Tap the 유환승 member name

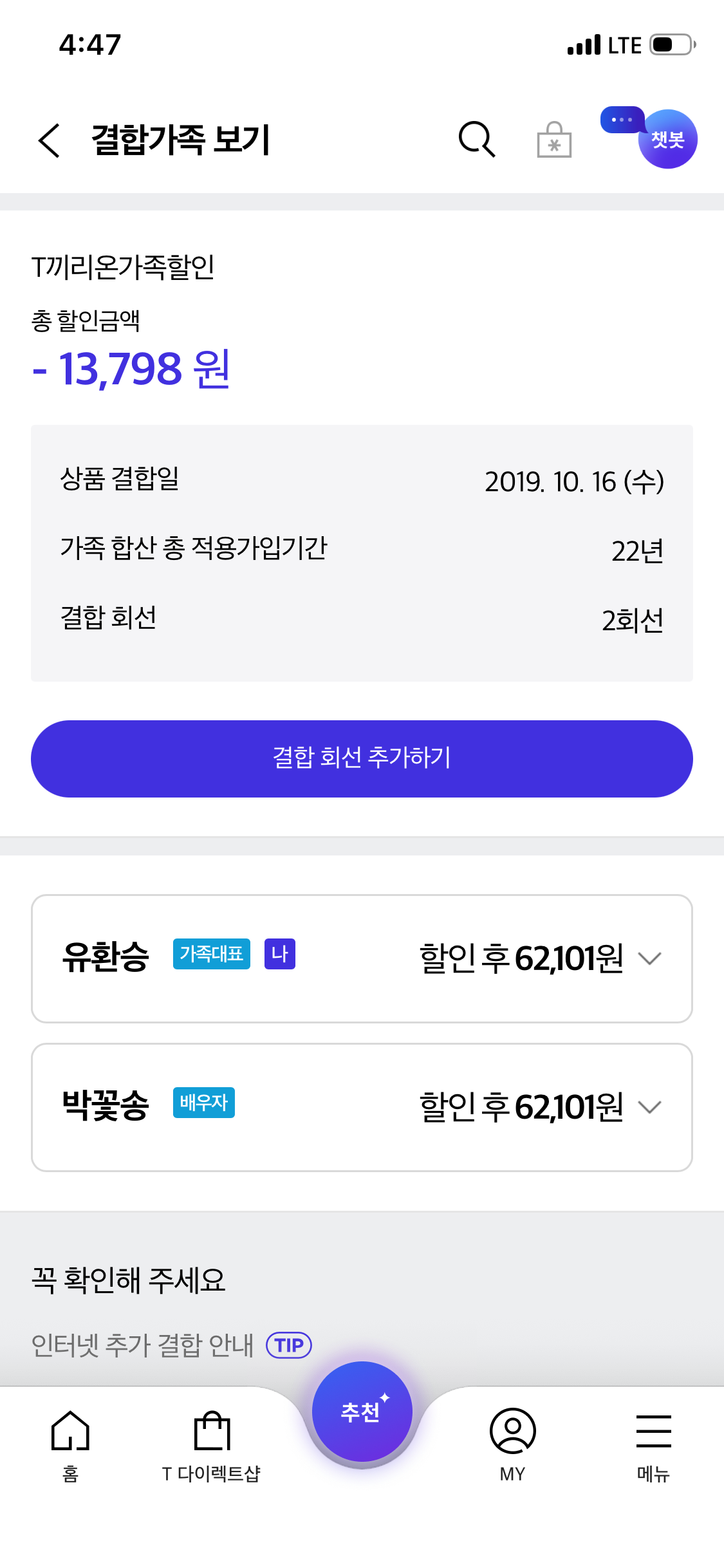106,957
